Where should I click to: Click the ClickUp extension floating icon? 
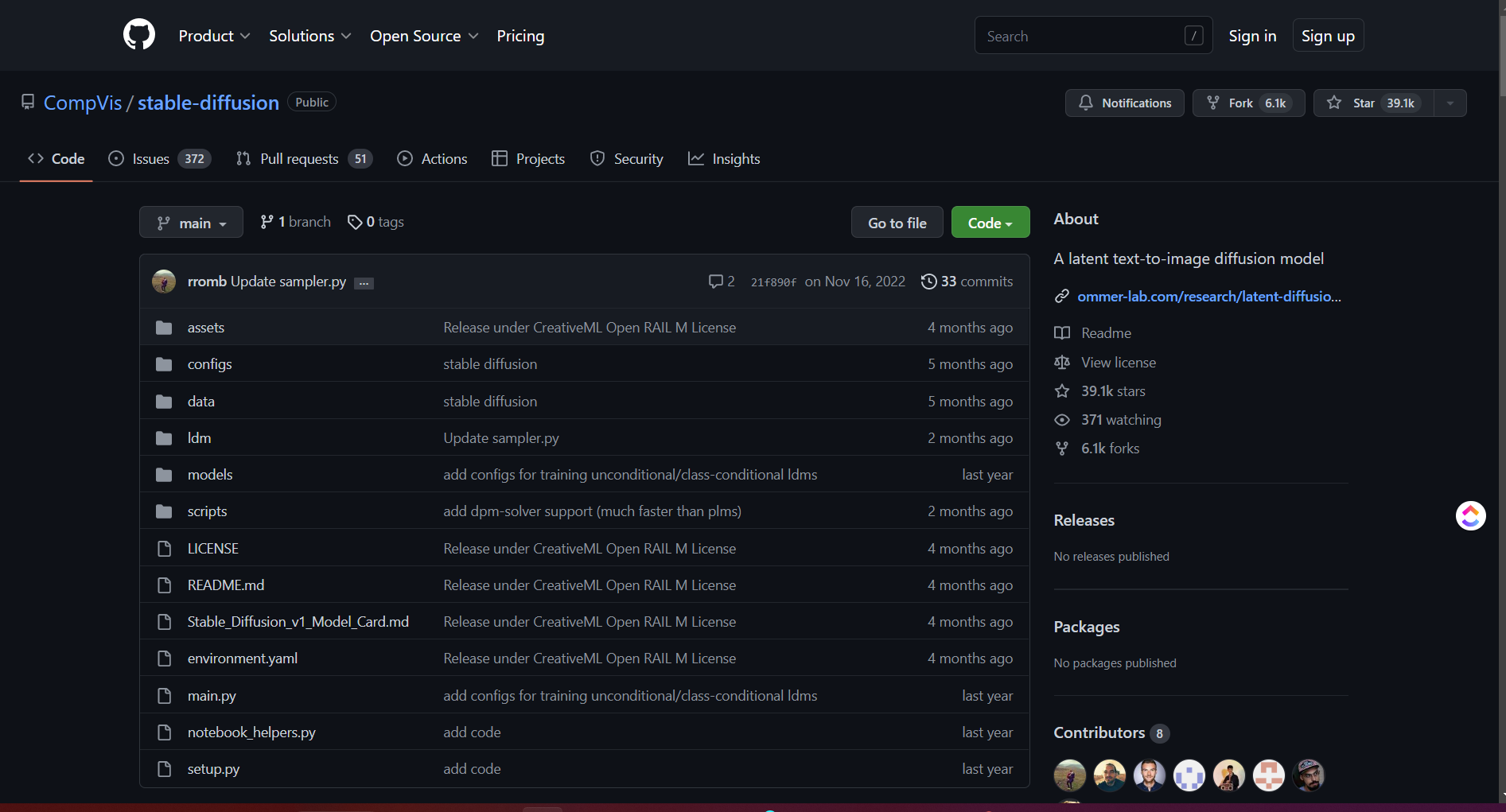pyautogui.click(x=1470, y=516)
